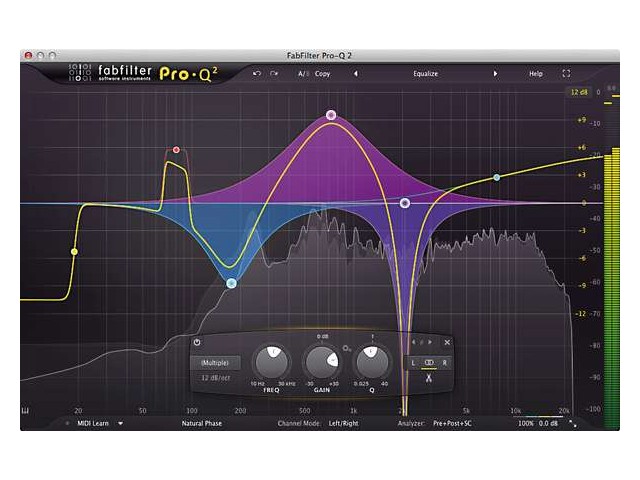The width and height of the screenshot is (640, 480).
Task: Open the Help menu
Action: 536,73
